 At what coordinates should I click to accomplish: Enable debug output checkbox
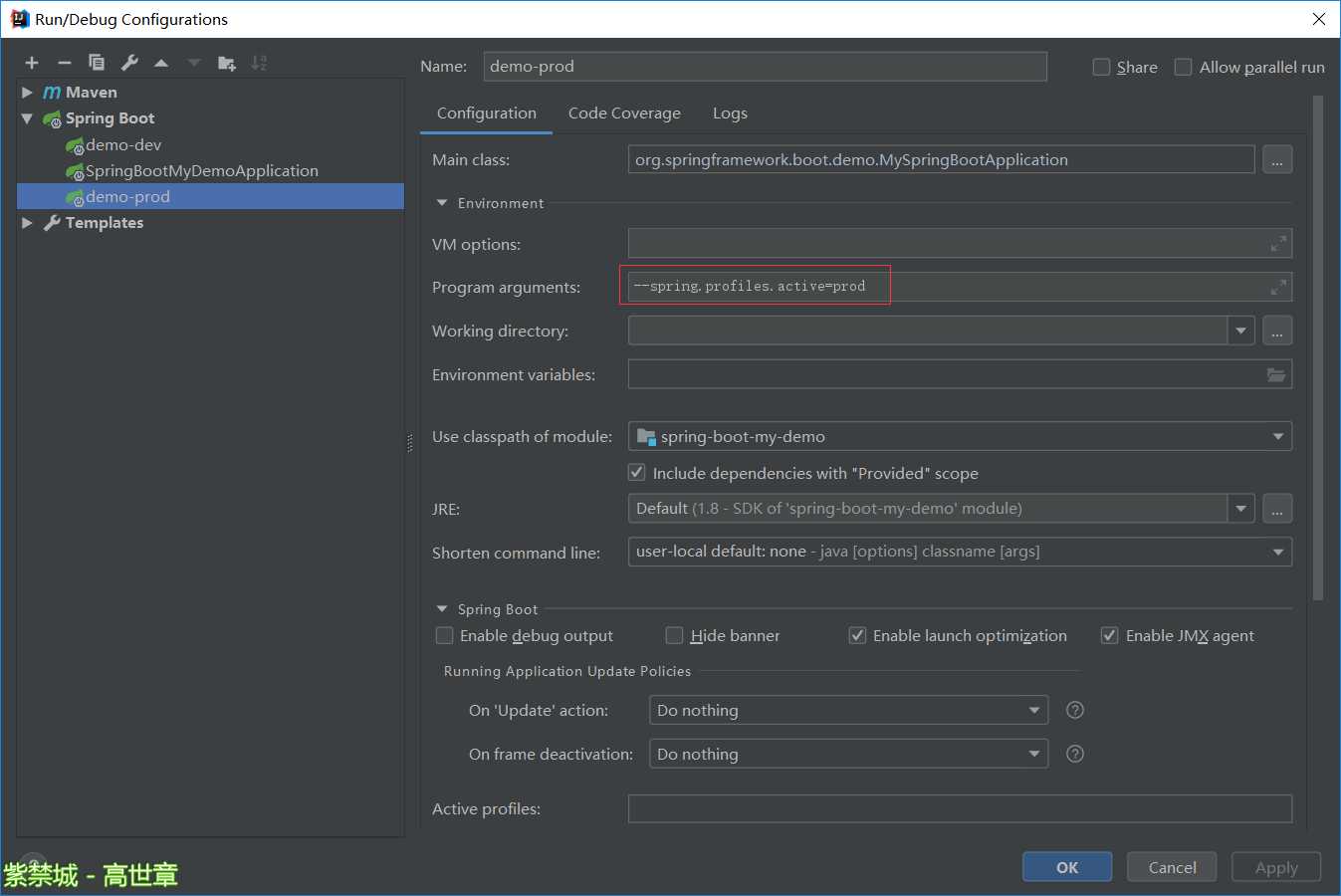[445, 635]
